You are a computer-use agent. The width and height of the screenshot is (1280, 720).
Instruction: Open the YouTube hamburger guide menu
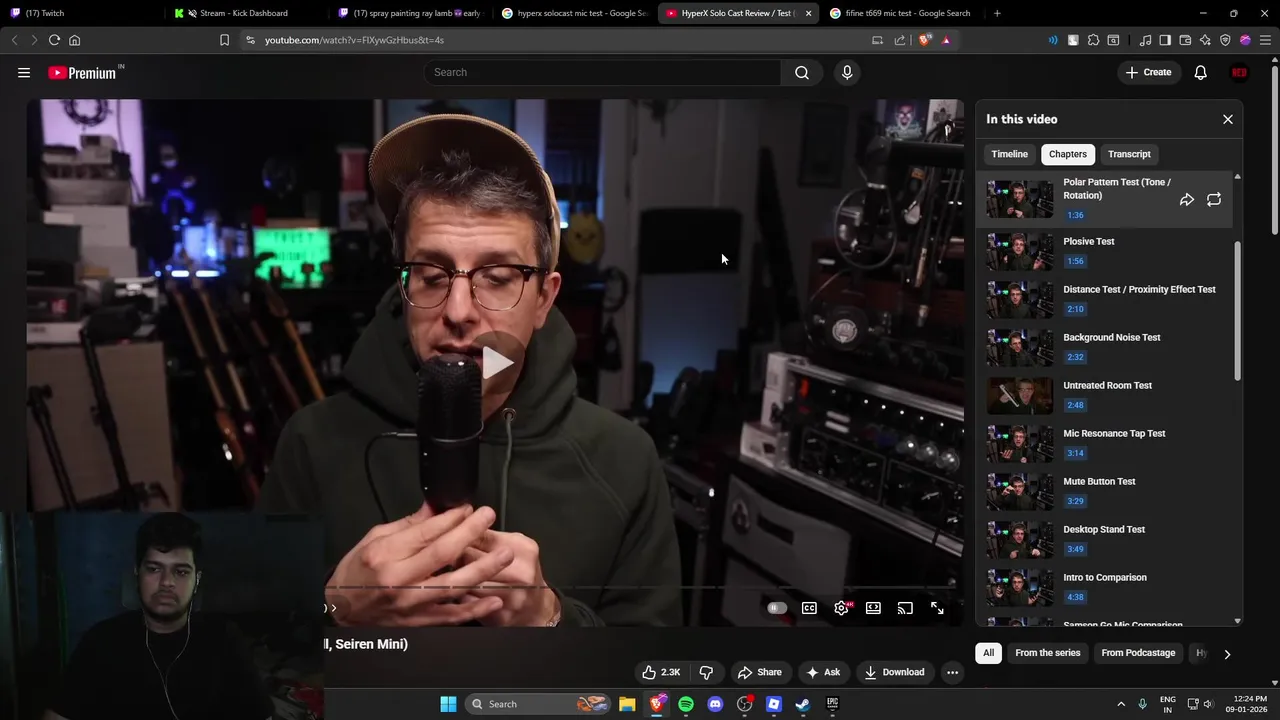pos(24,72)
